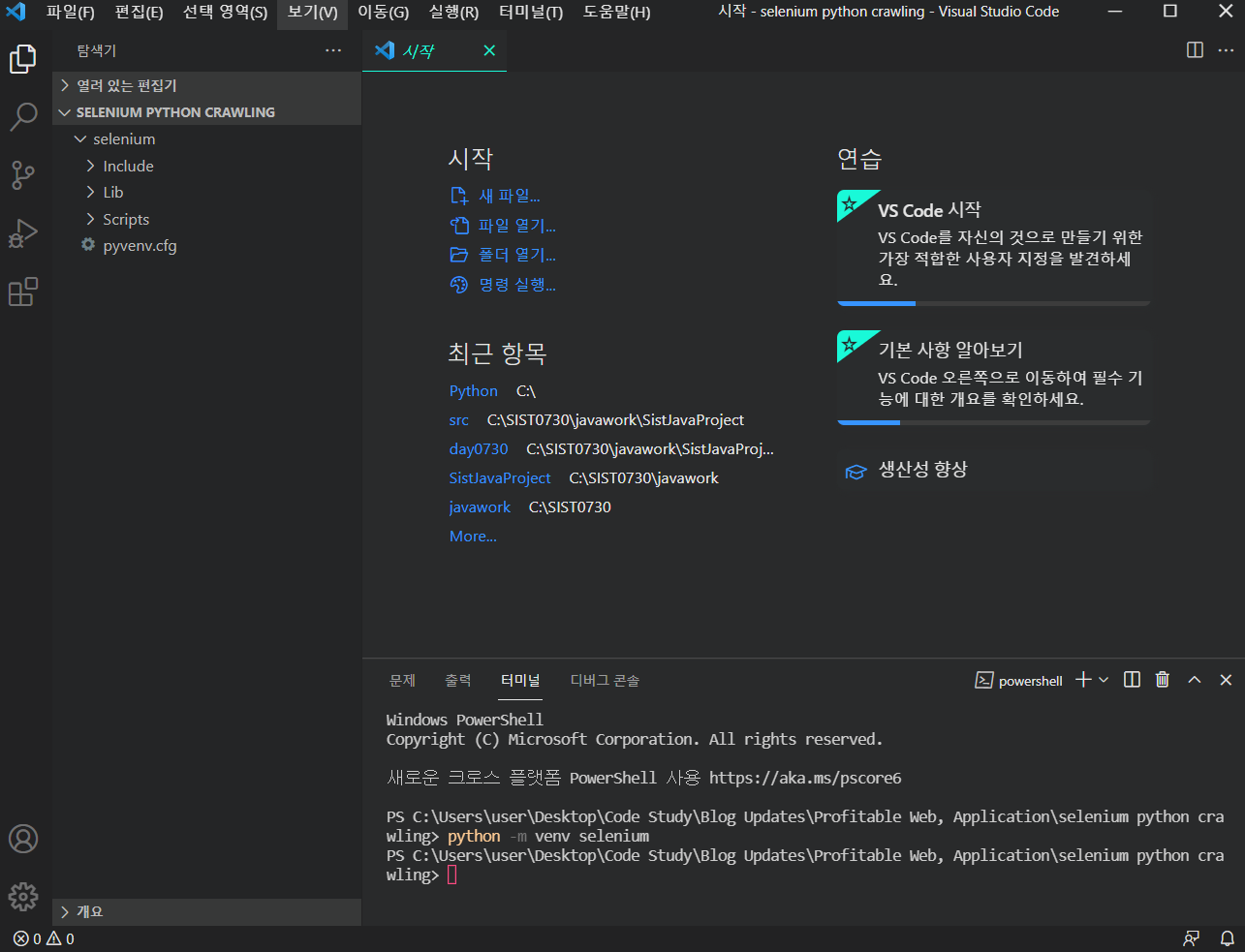
Task: Click progress bar under VS Code 시작 card
Action: [x=993, y=303]
